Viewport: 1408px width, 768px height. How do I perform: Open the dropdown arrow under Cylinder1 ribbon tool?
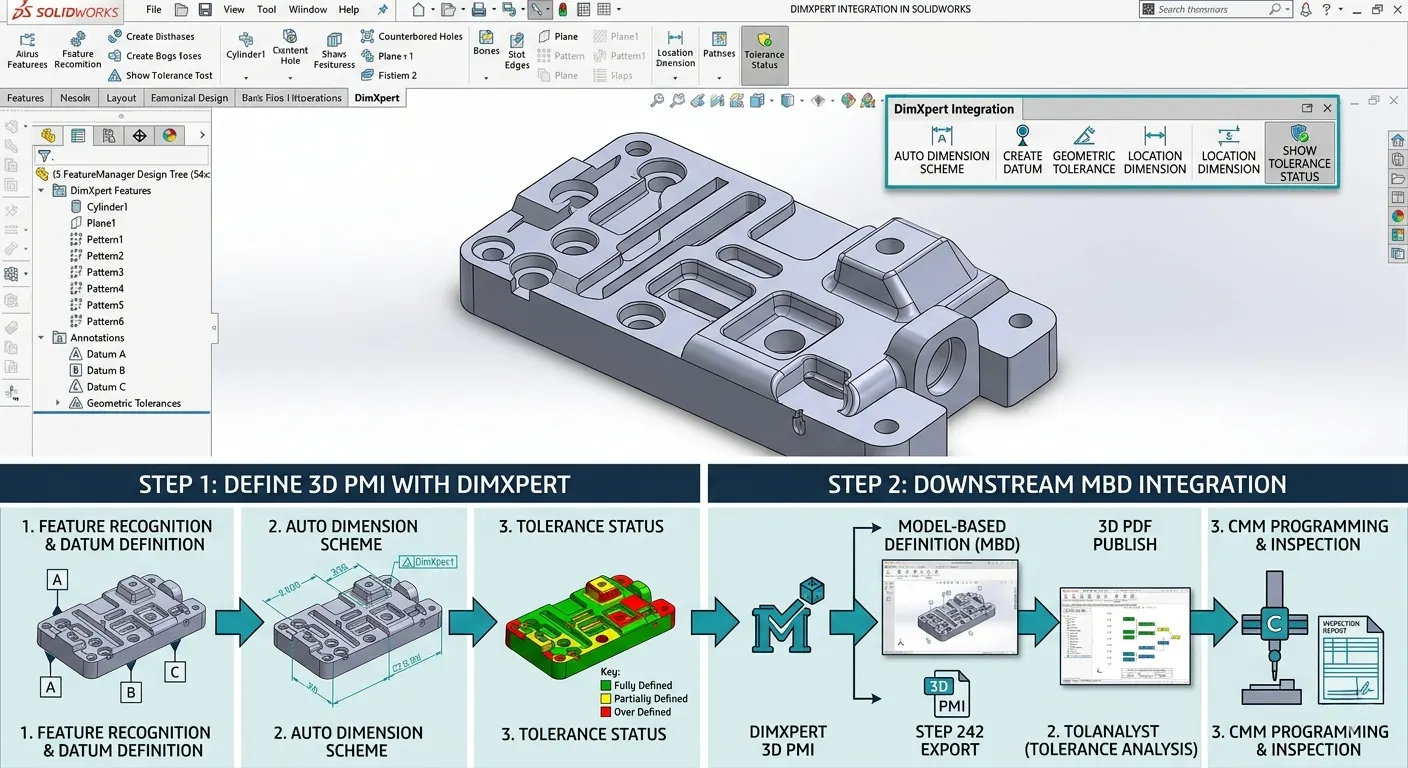(x=245, y=77)
